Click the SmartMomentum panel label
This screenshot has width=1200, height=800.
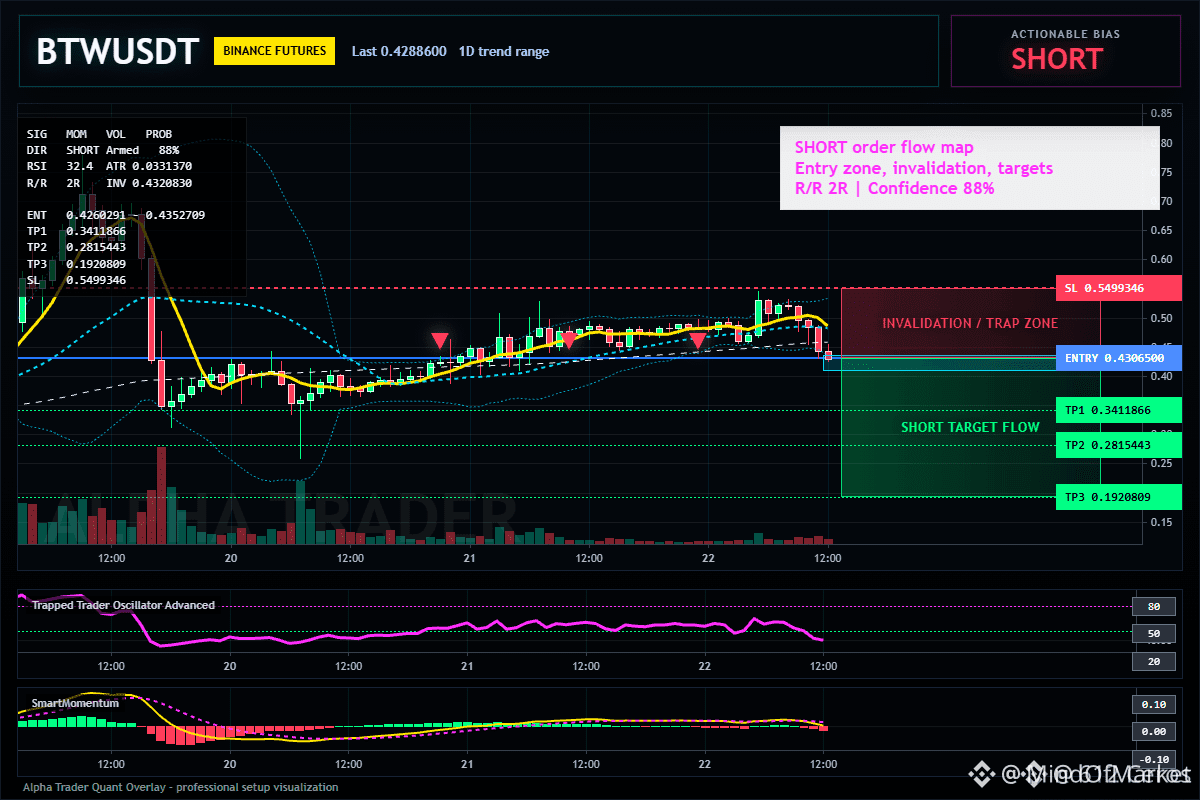pyautogui.click(x=75, y=703)
